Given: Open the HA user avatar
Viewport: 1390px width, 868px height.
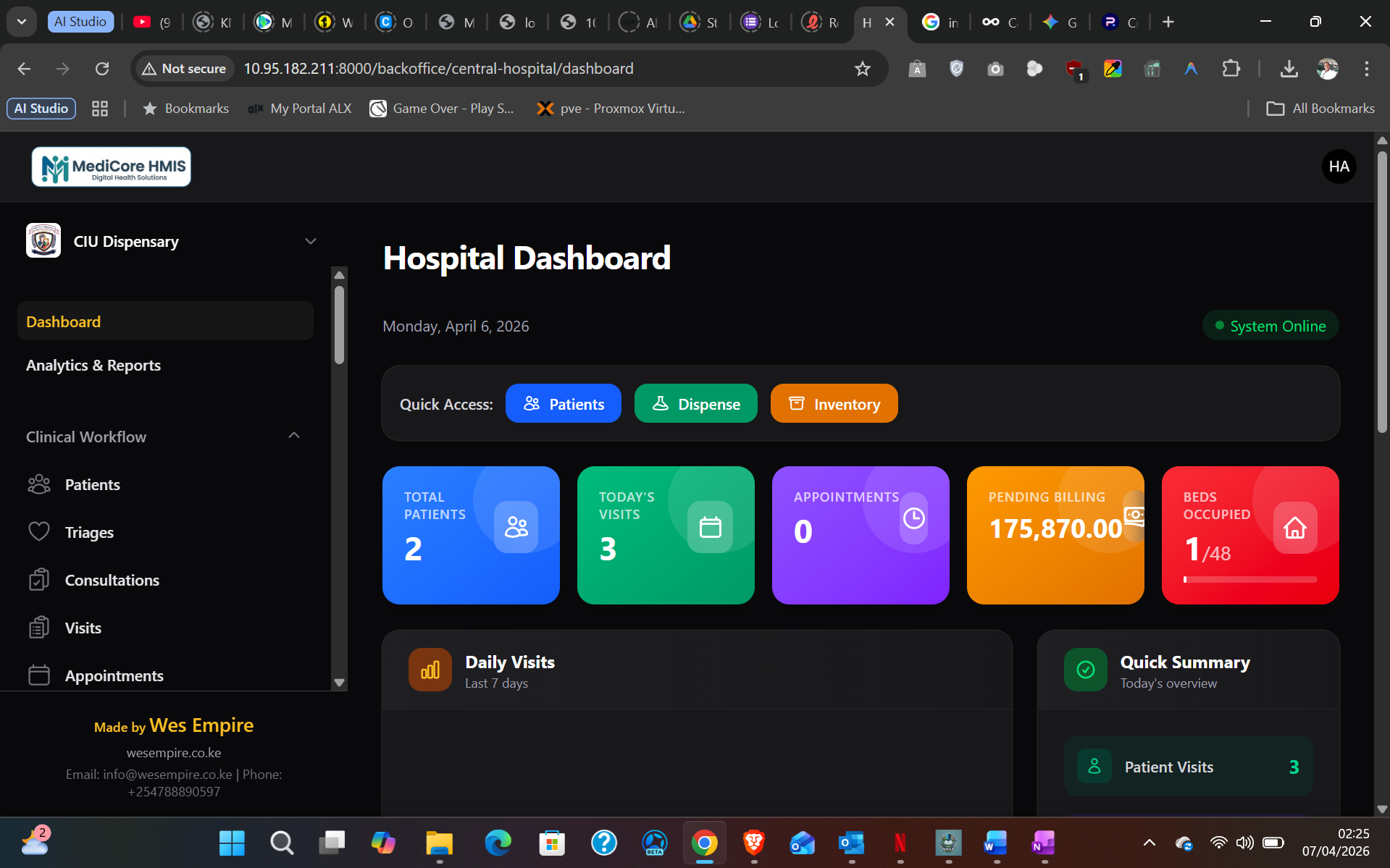Looking at the screenshot, I should 1339,167.
